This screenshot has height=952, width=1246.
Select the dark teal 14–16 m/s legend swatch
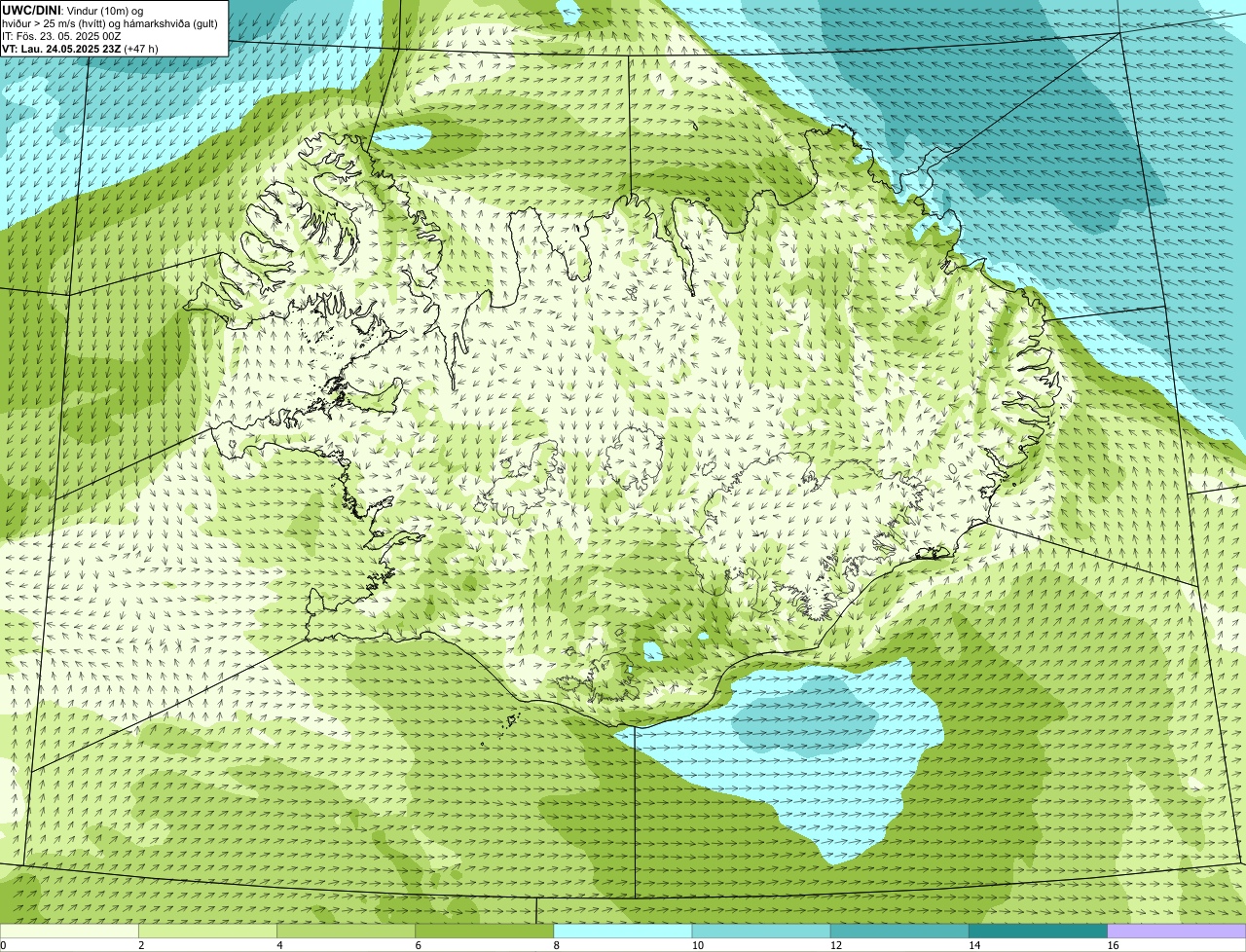coord(1038,932)
